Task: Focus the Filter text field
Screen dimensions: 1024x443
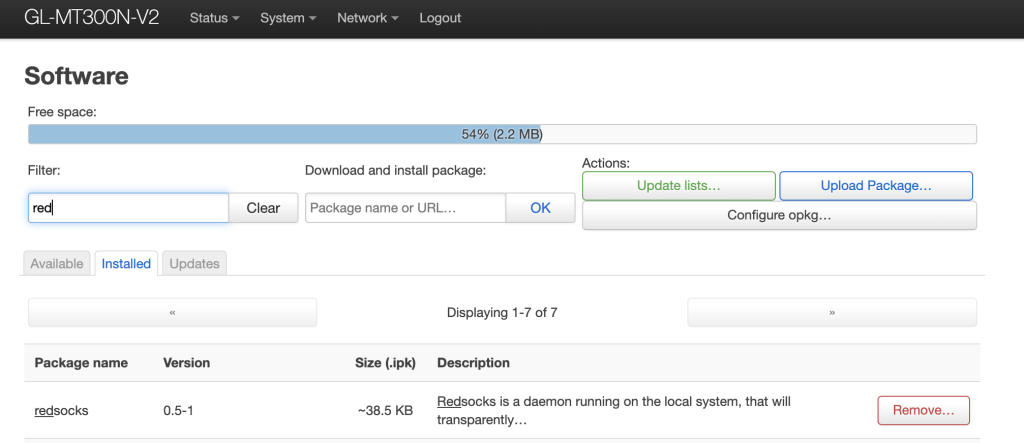Action: point(128,208)
